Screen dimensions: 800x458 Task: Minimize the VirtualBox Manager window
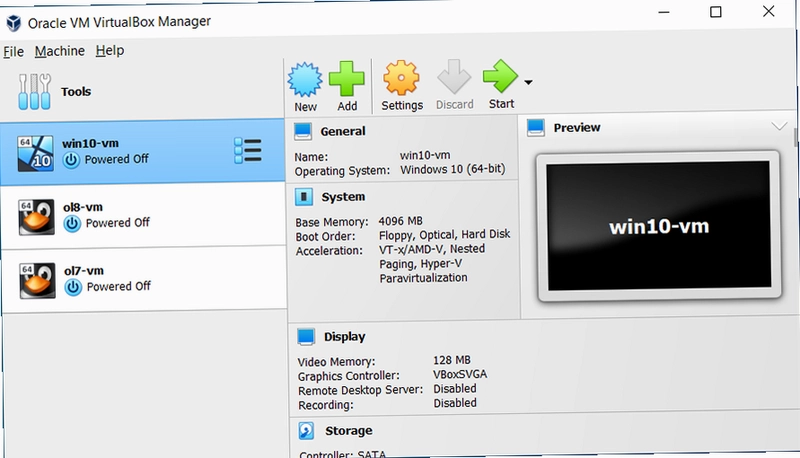coord(664,12)
